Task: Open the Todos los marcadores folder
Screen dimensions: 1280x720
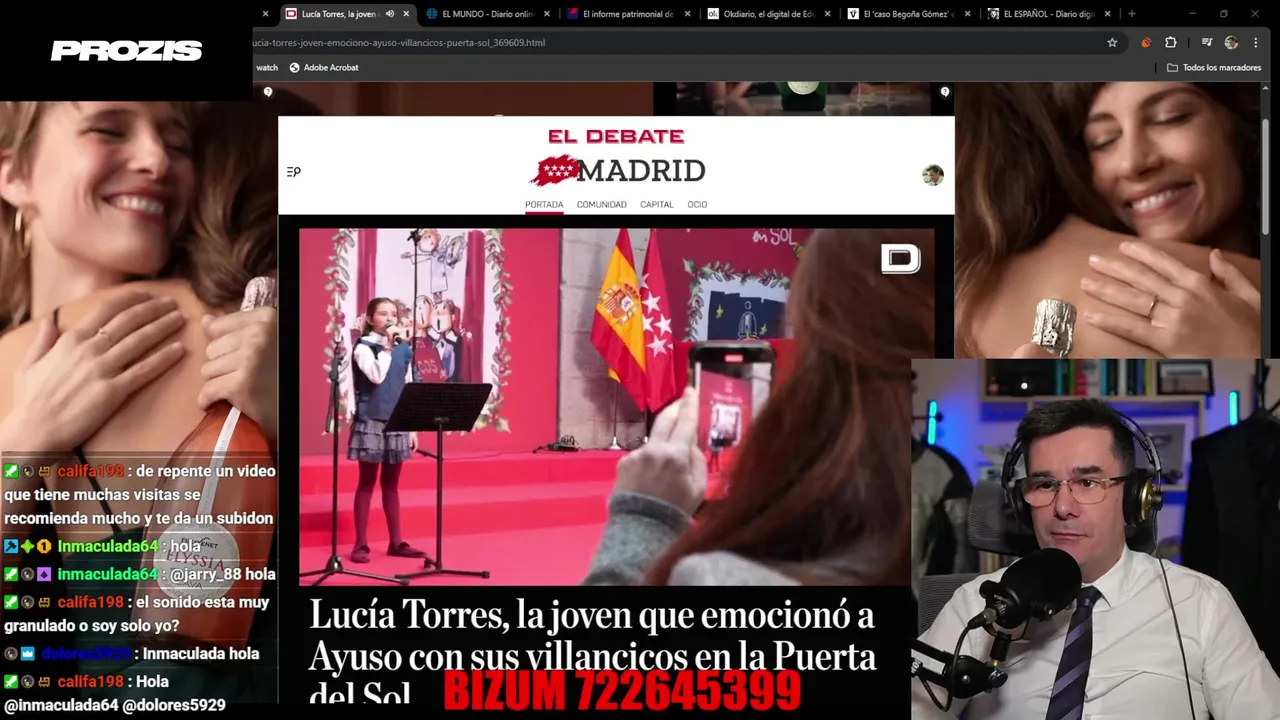Action: click(1212, 67)
